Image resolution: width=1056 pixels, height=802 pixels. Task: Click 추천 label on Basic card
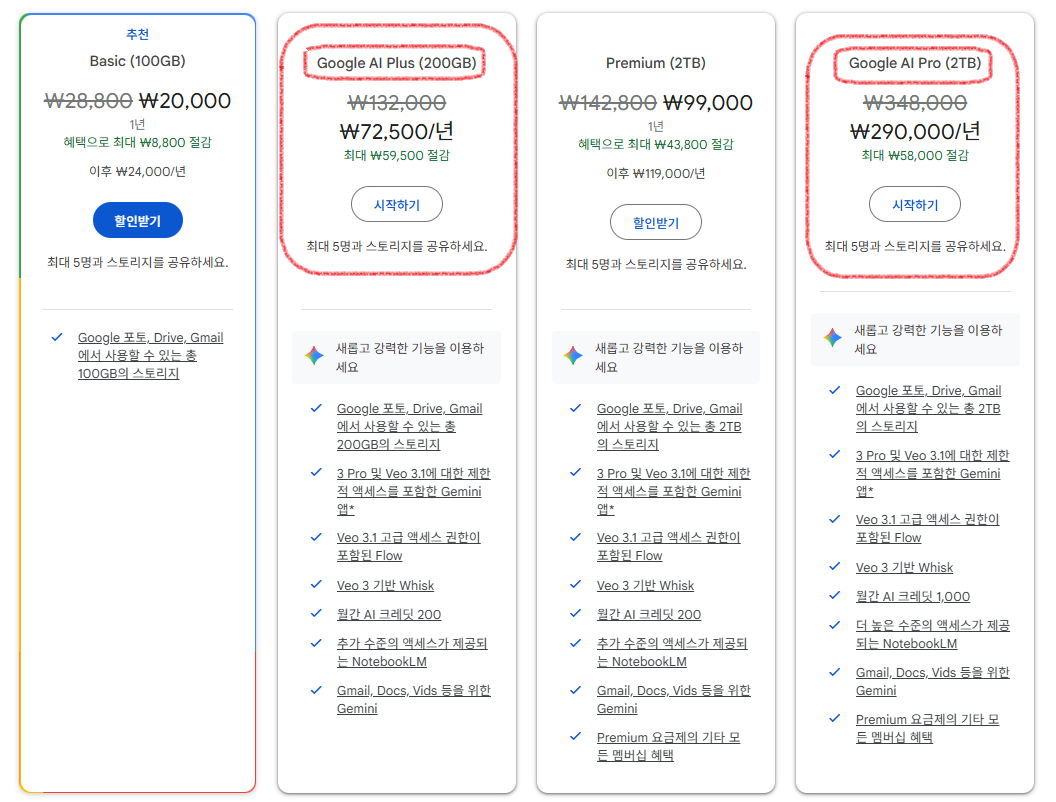click(137, 34)
